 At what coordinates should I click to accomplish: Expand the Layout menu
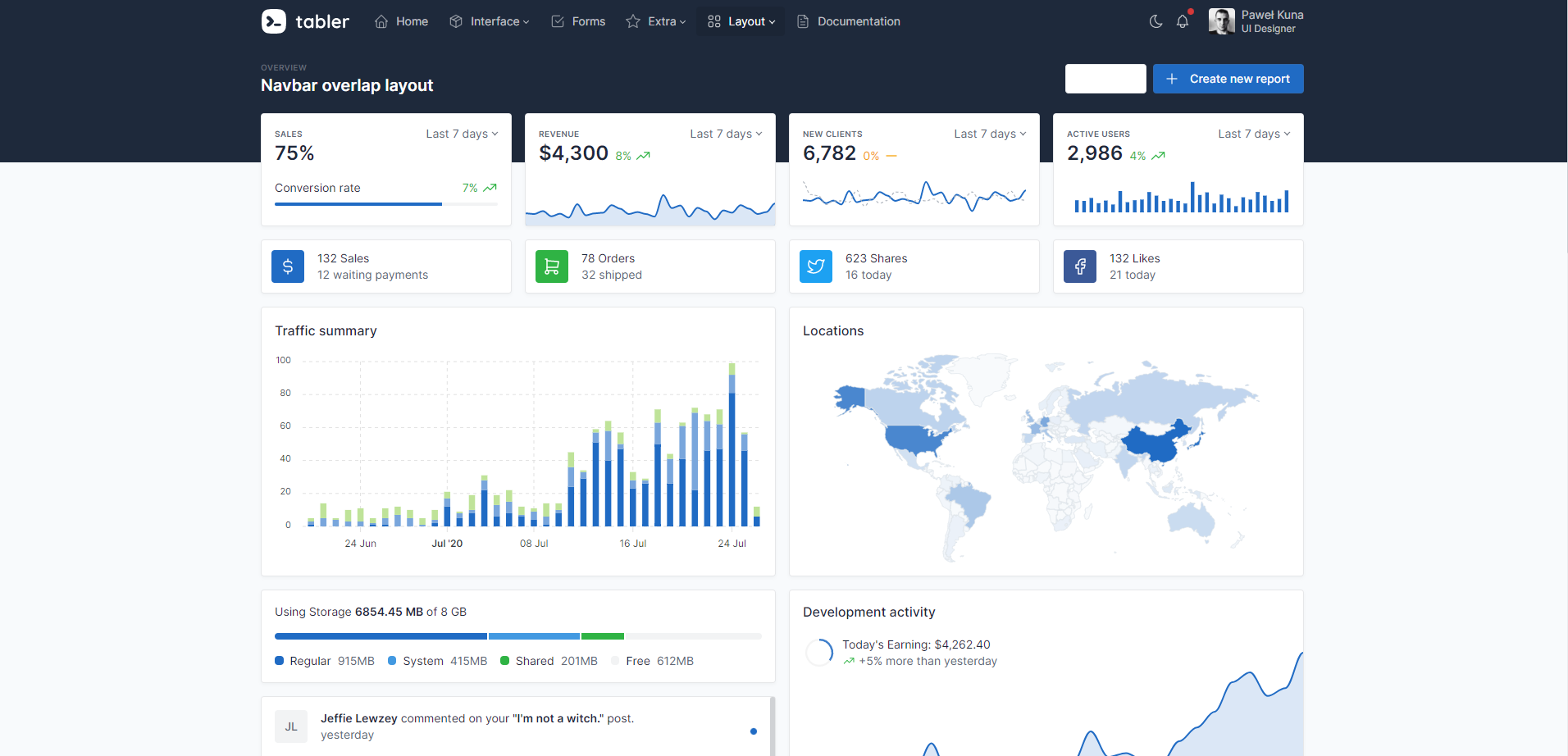[x=741, y=21]
